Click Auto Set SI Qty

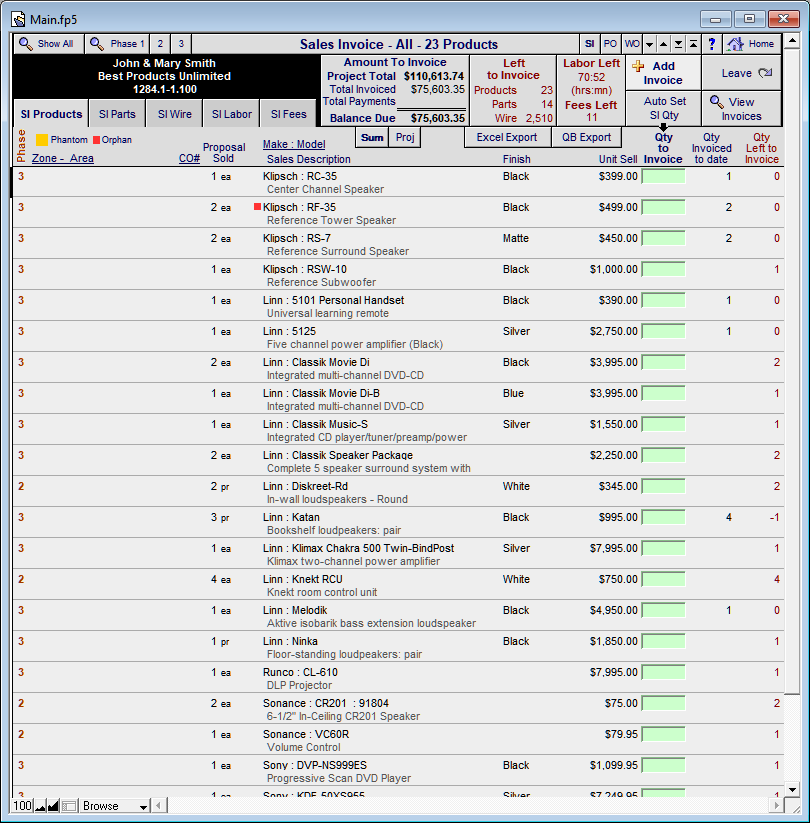(x=664, y=108)
